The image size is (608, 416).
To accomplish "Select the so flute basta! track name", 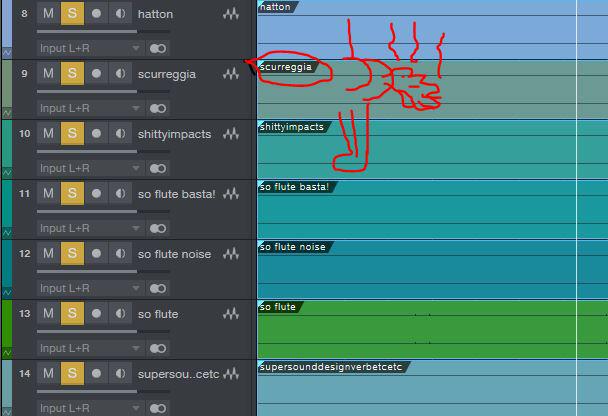I will click(177, 194).
